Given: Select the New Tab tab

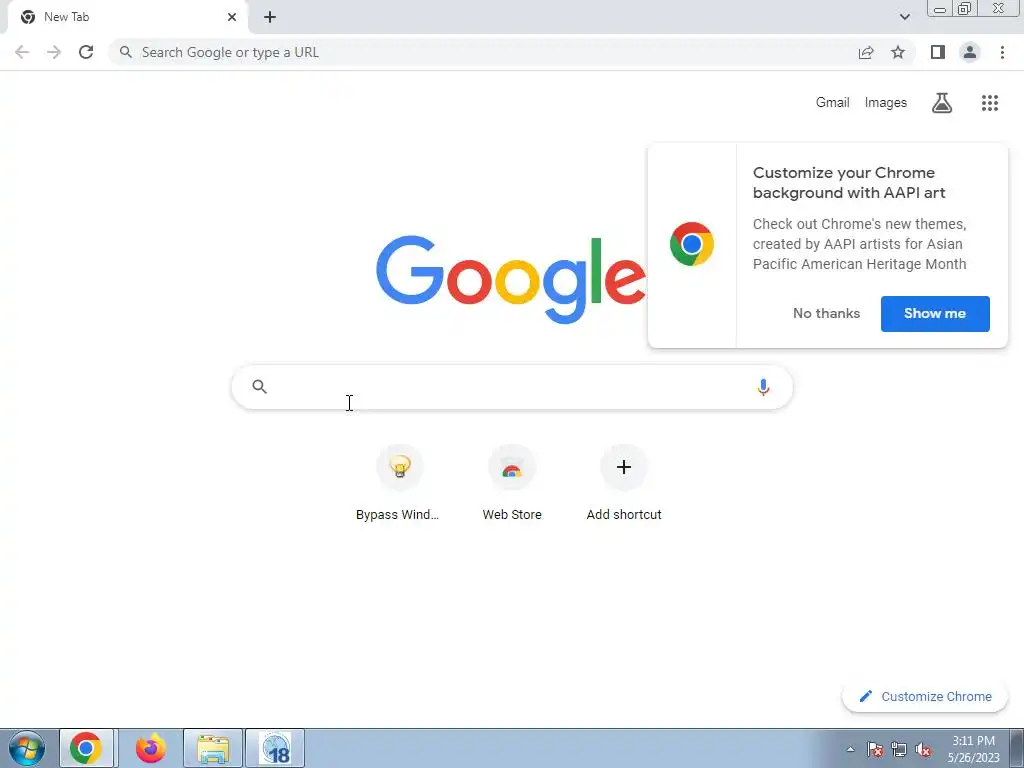Looking at the screenshot, I should pos(127,18).
